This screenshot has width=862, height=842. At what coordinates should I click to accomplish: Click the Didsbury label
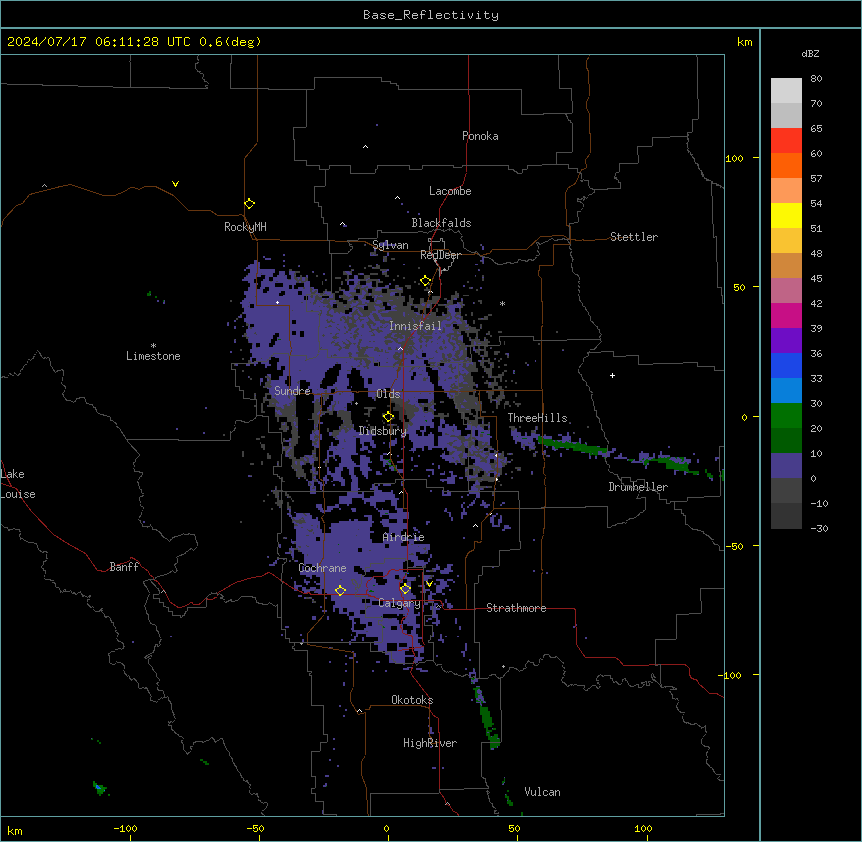pos(382,431)
